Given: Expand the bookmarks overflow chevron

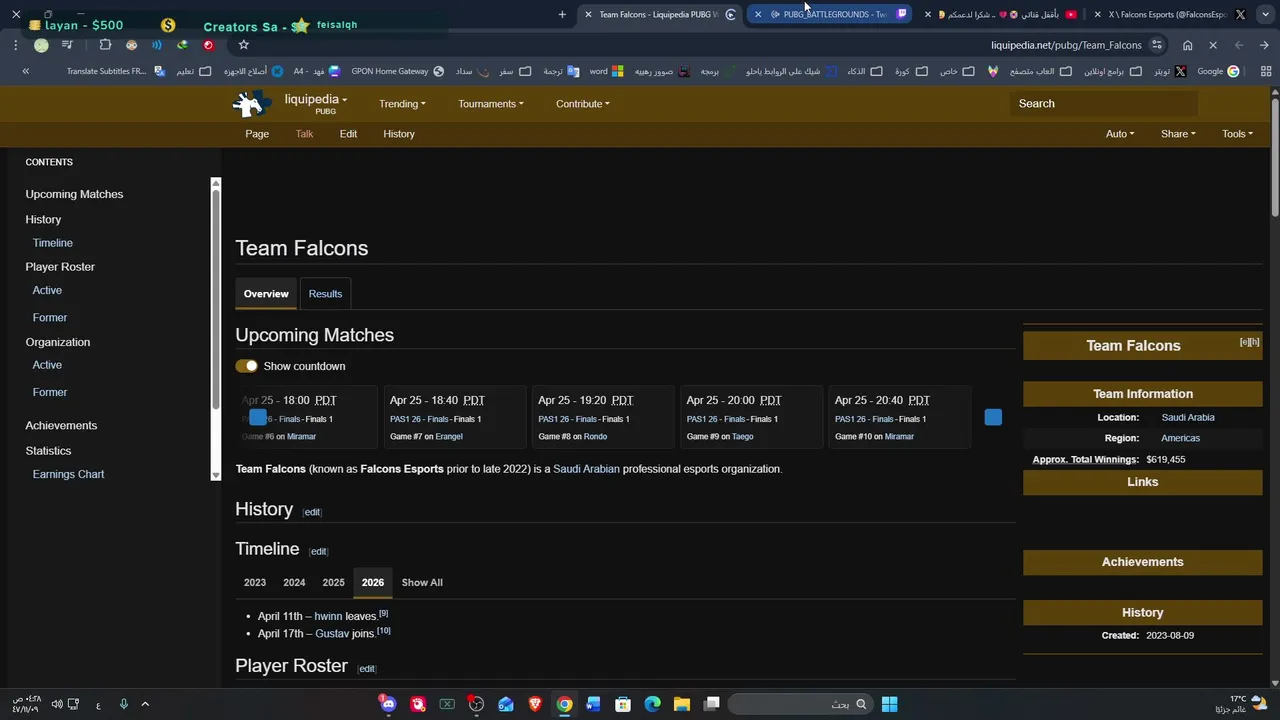Looking at the screenshot, I should tap(25, 71).
